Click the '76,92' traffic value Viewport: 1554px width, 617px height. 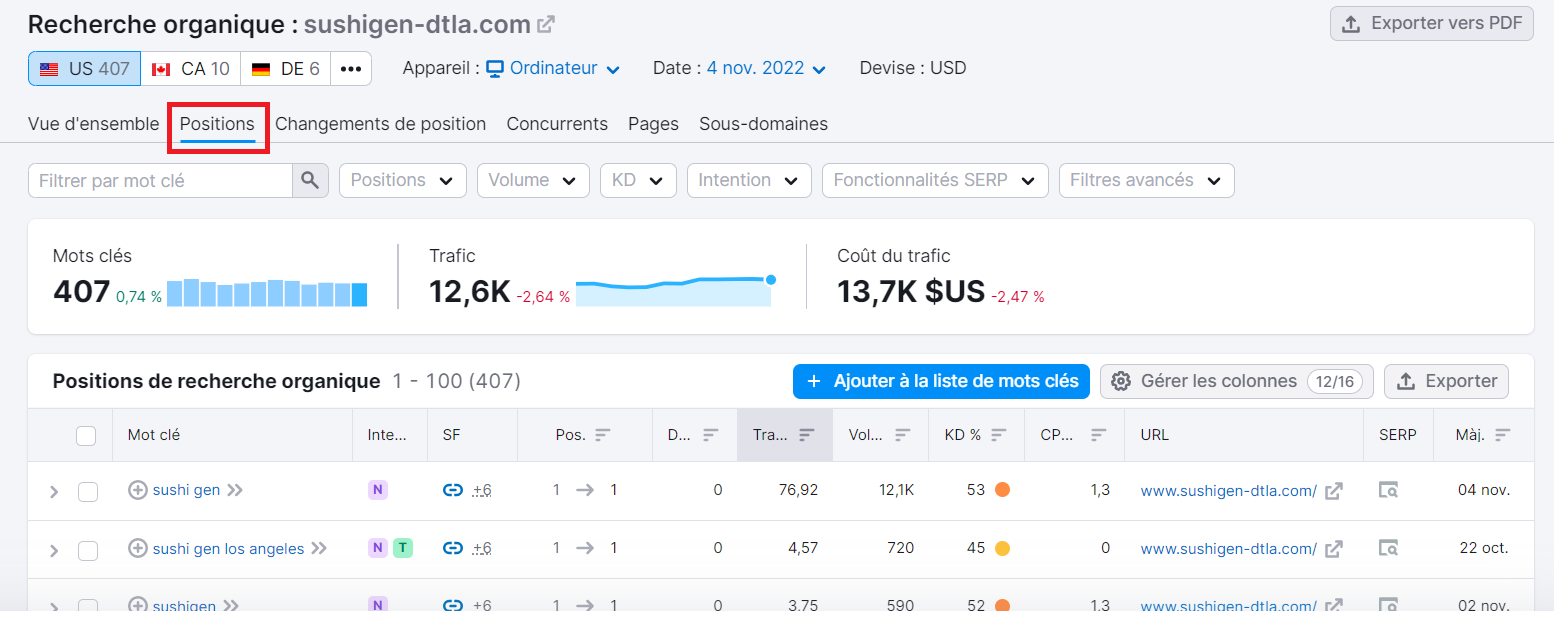pyautogui.click(x=797, y=490)
